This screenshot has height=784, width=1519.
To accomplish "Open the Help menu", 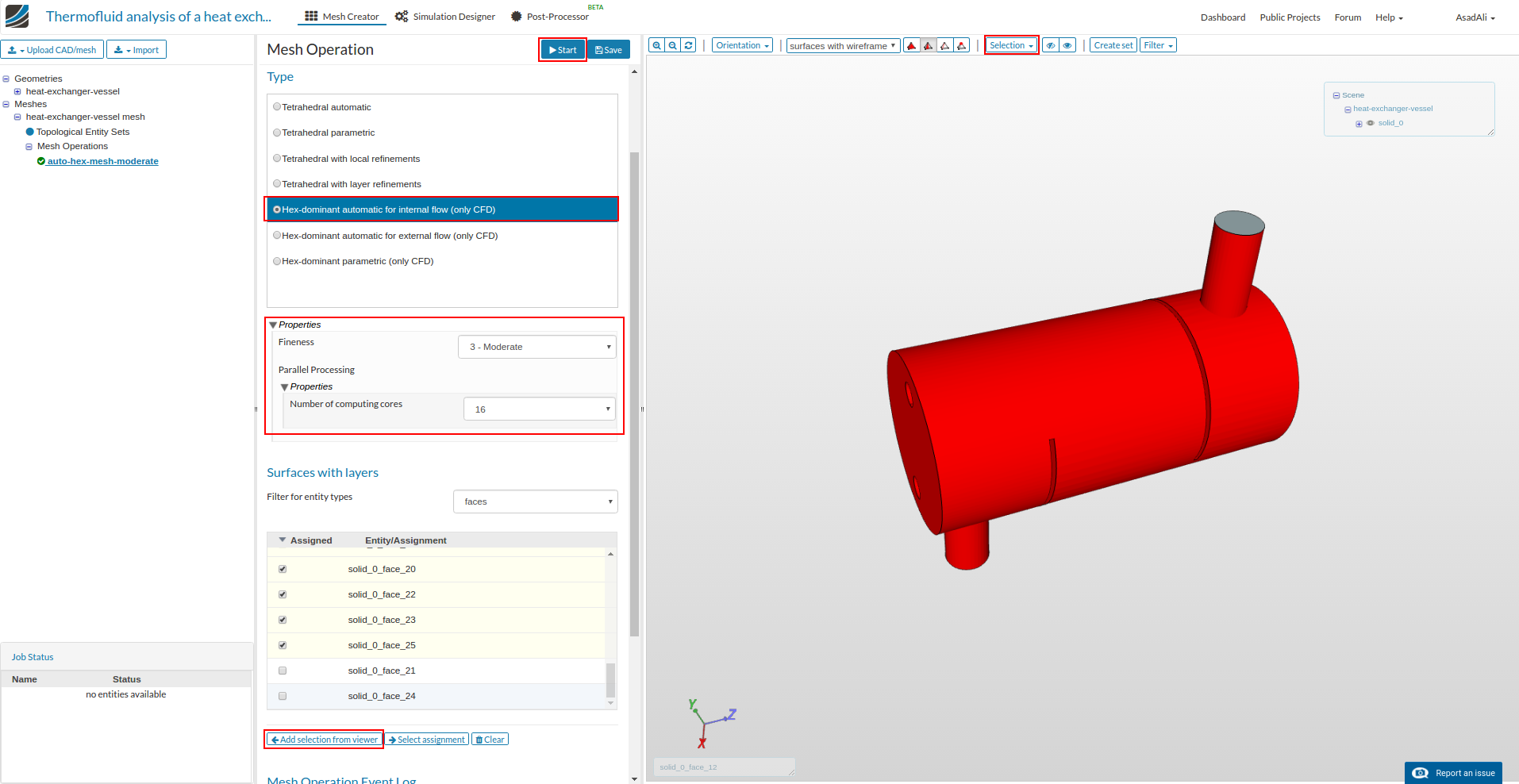I will coord(1389,17).
